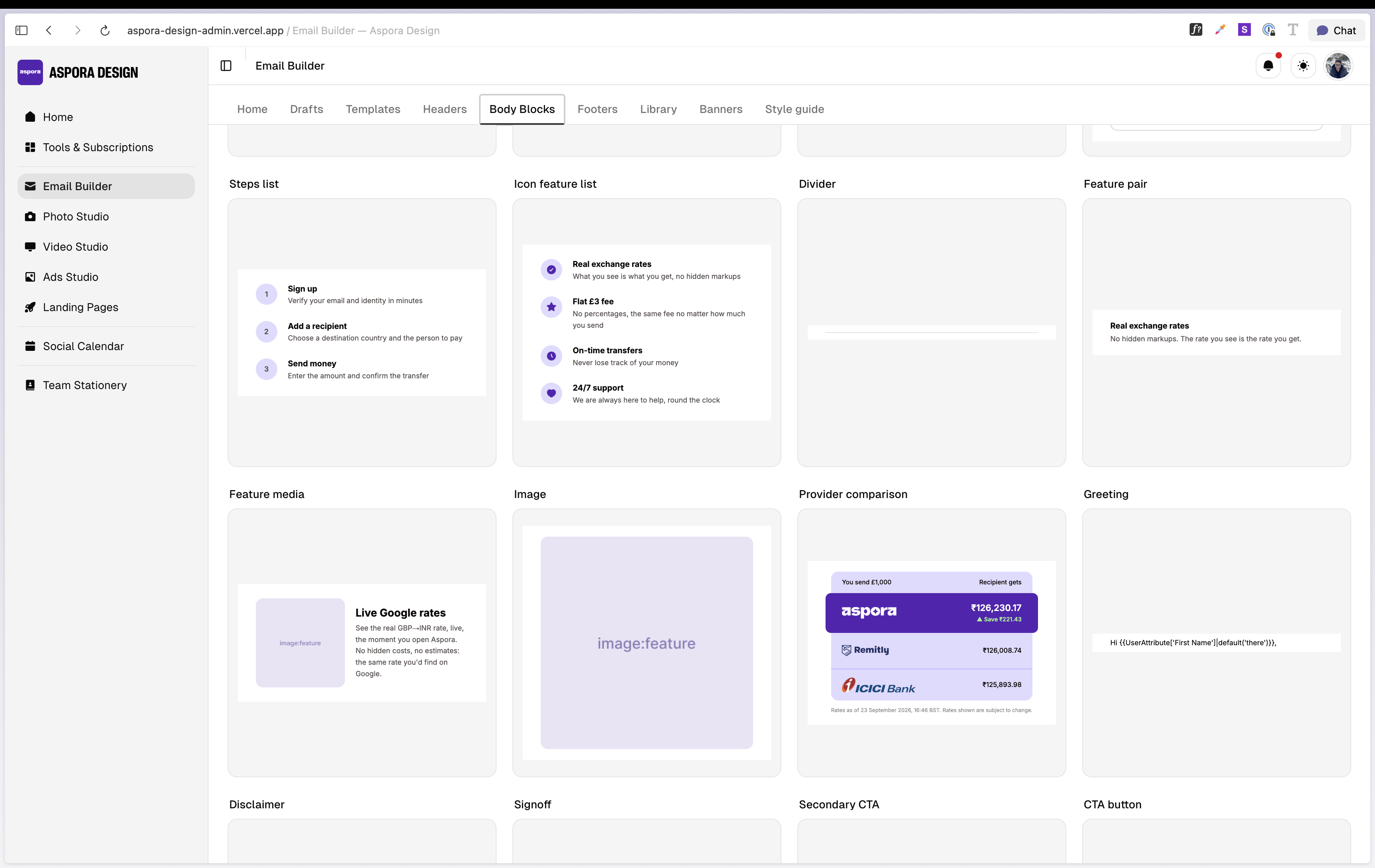Screen dimensions: 1375x868
Task: Switch to the Library tab
Action: [x=658, y=109]
